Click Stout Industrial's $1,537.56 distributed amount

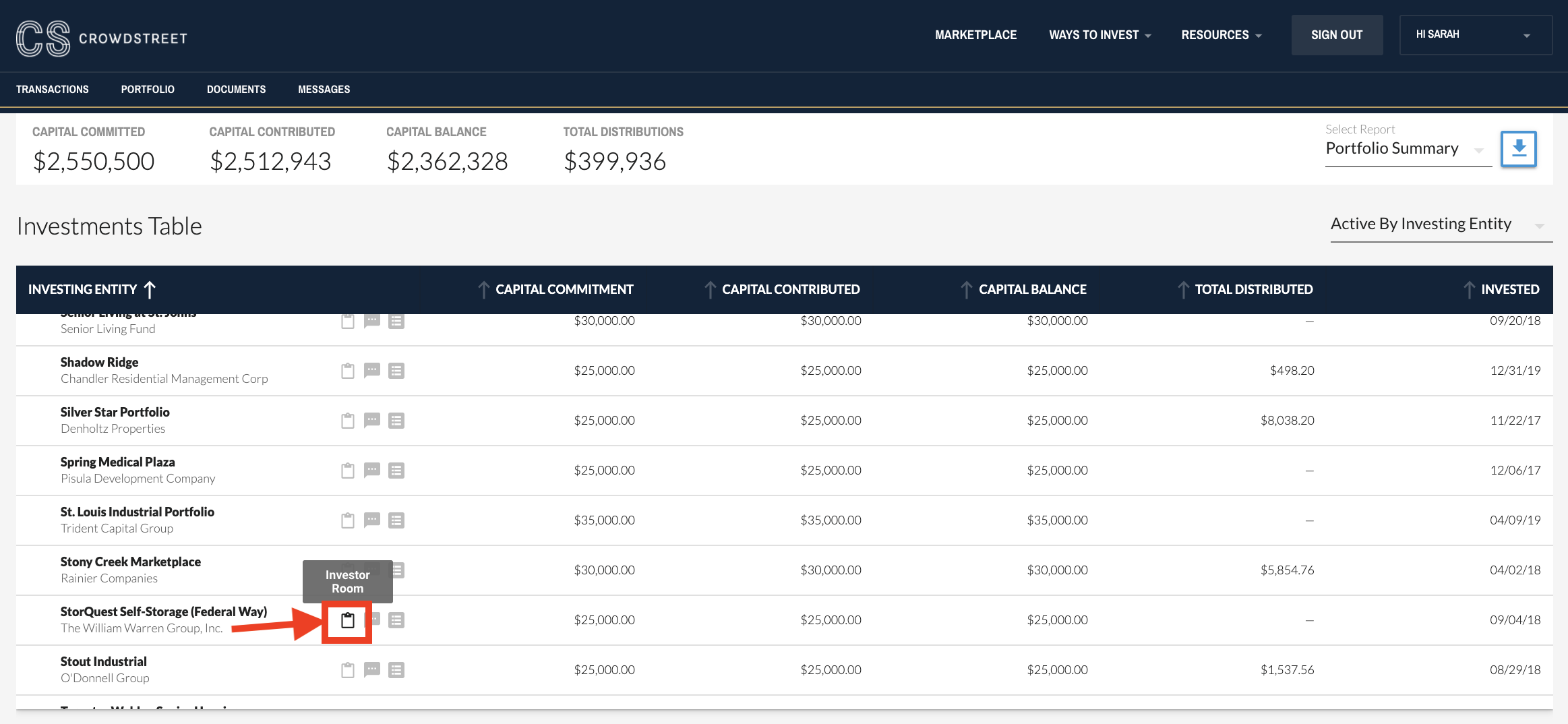(1288, 670)
